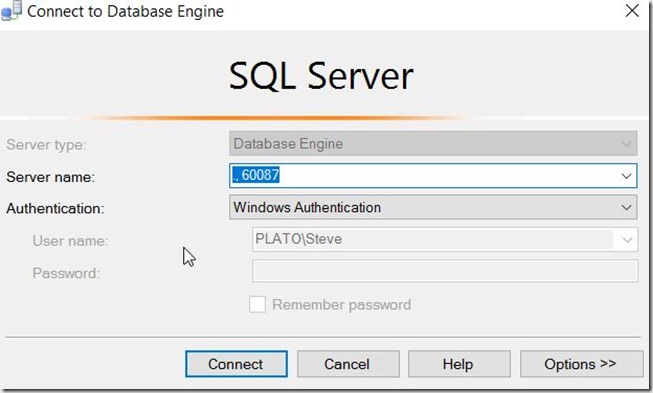Select the Windows Authentication combo box
The width and height of the screenshot is (653, 393).
pyautogui.click(x=433, y=207)
